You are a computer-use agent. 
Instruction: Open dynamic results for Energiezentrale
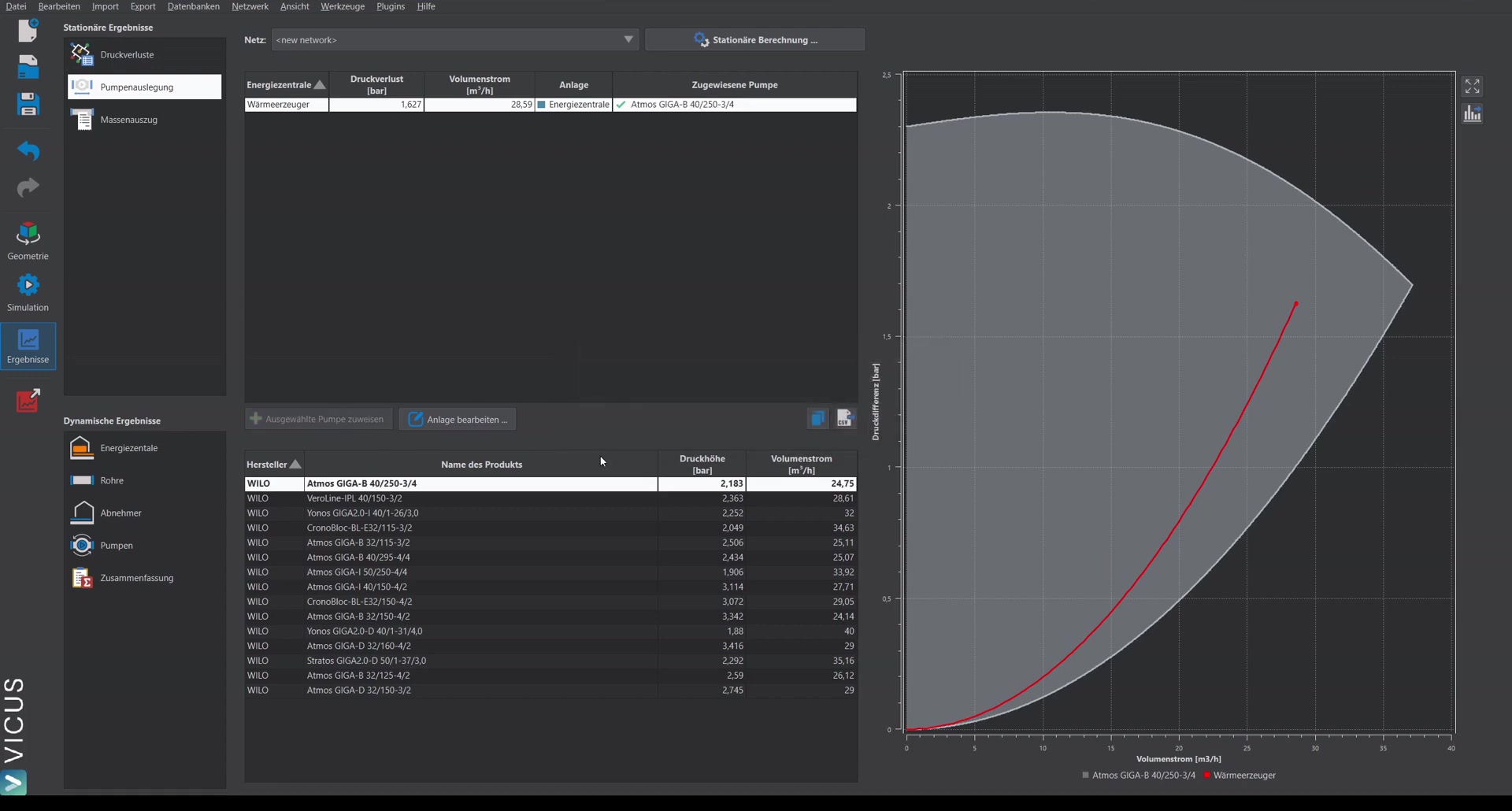pos(145,448)
